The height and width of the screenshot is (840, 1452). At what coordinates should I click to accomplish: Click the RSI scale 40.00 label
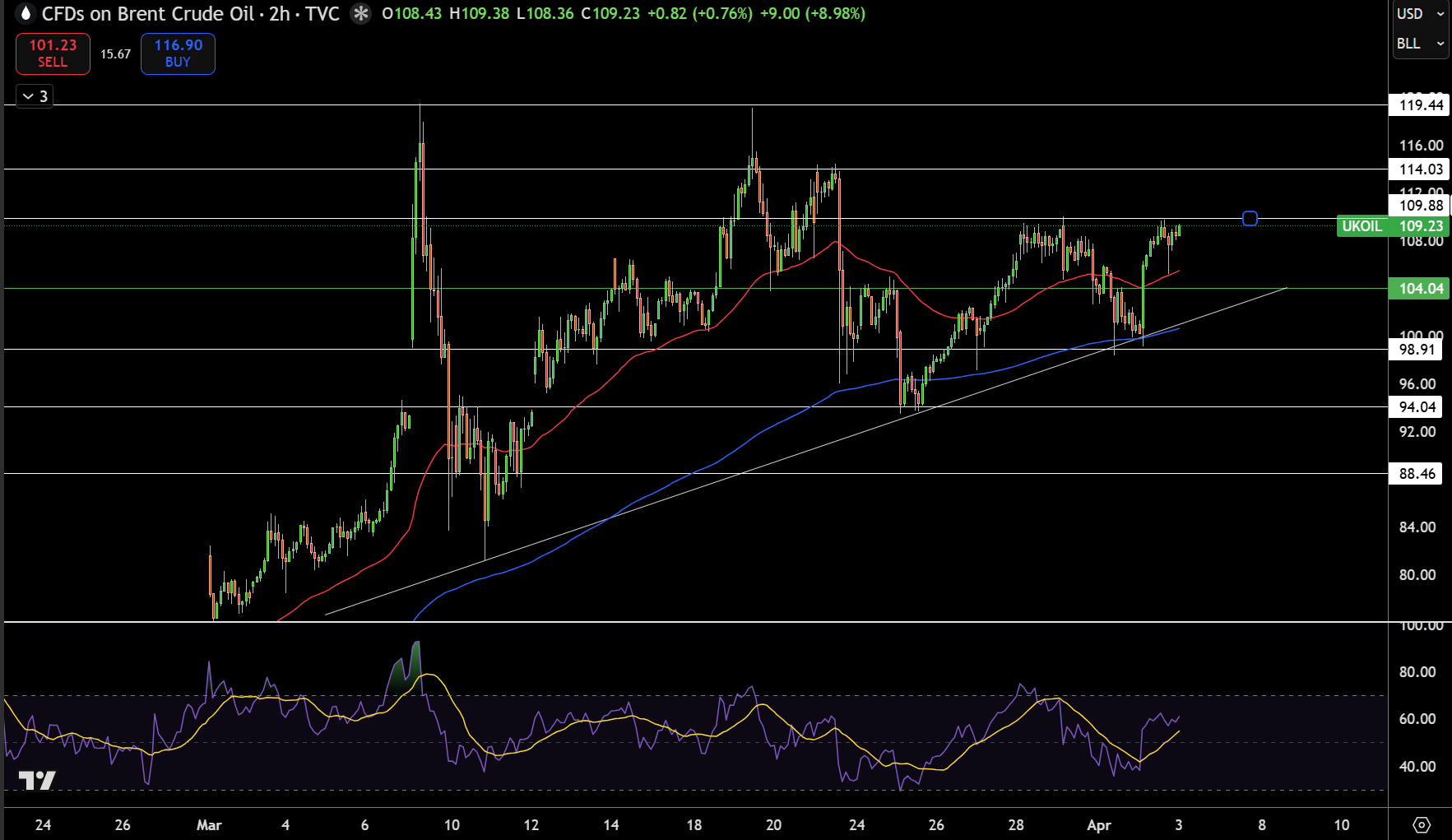point(1417,766)
